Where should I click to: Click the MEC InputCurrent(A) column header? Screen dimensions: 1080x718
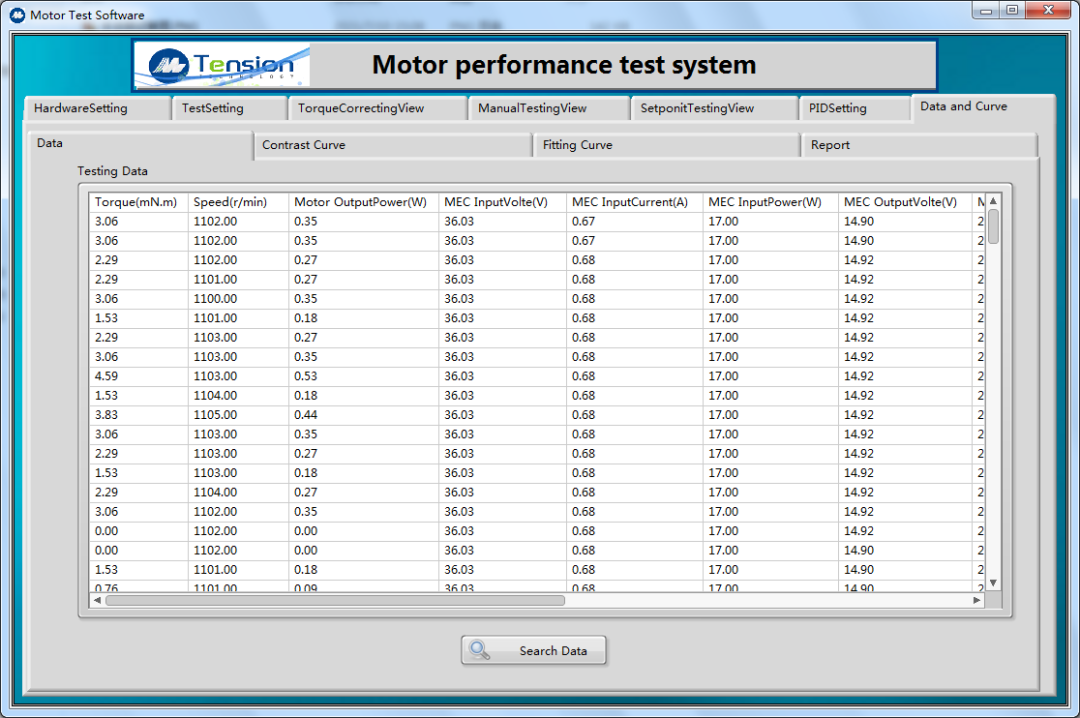[634, 202]
